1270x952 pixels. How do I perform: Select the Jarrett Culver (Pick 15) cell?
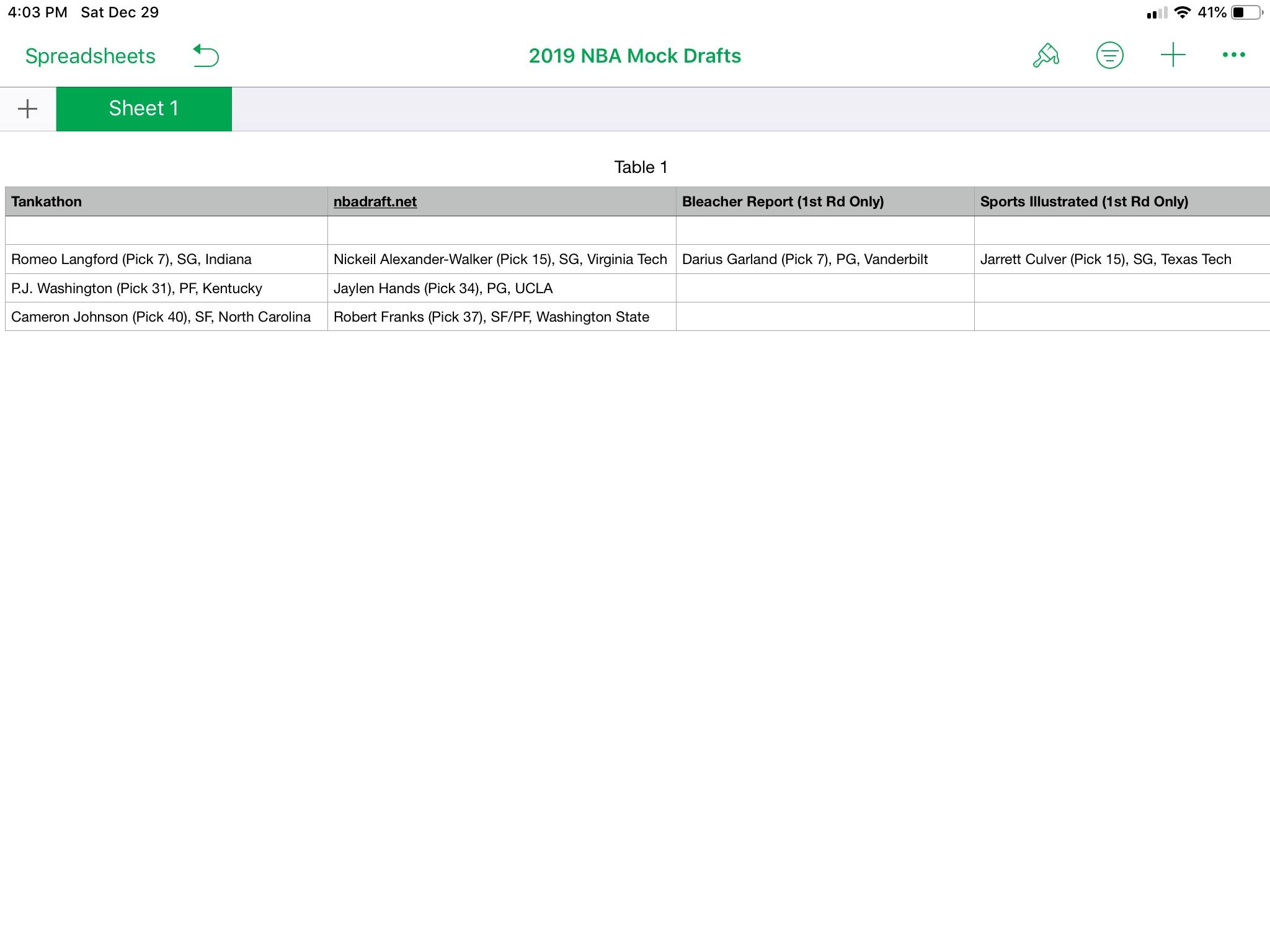pyautogui.click(x=1122, y=259)
